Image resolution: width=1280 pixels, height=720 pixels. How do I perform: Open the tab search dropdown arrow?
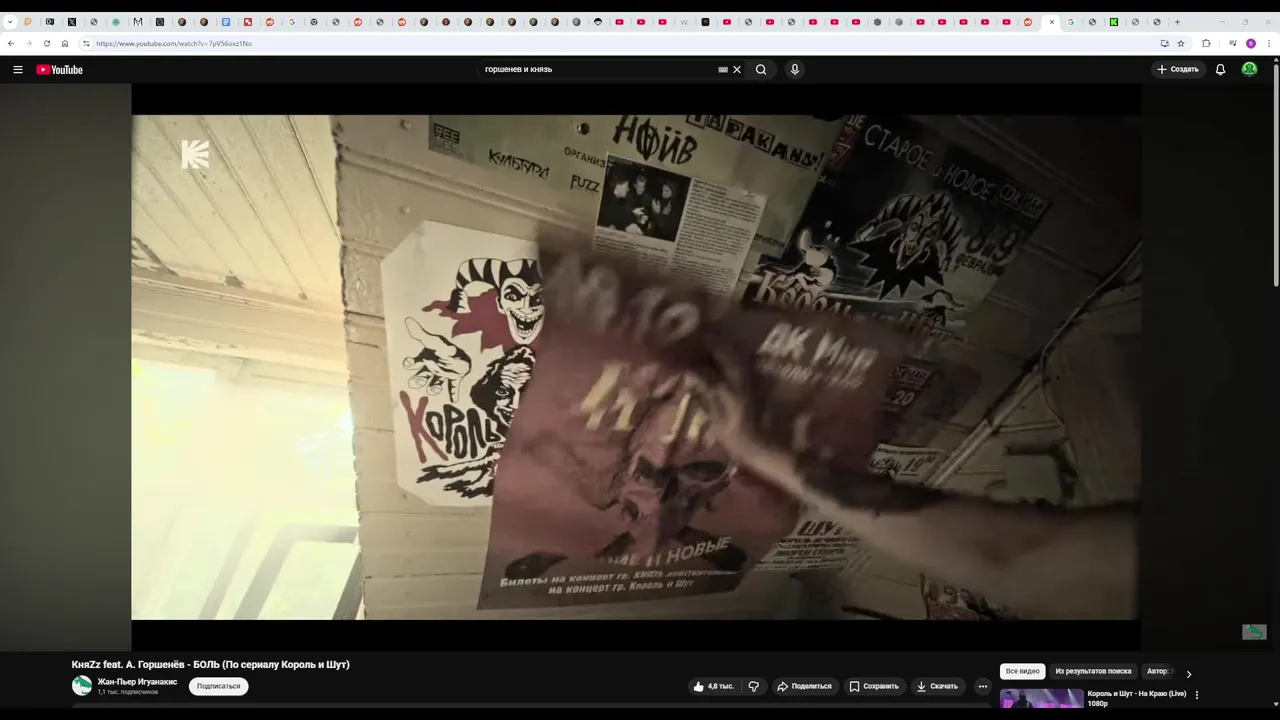10,22
